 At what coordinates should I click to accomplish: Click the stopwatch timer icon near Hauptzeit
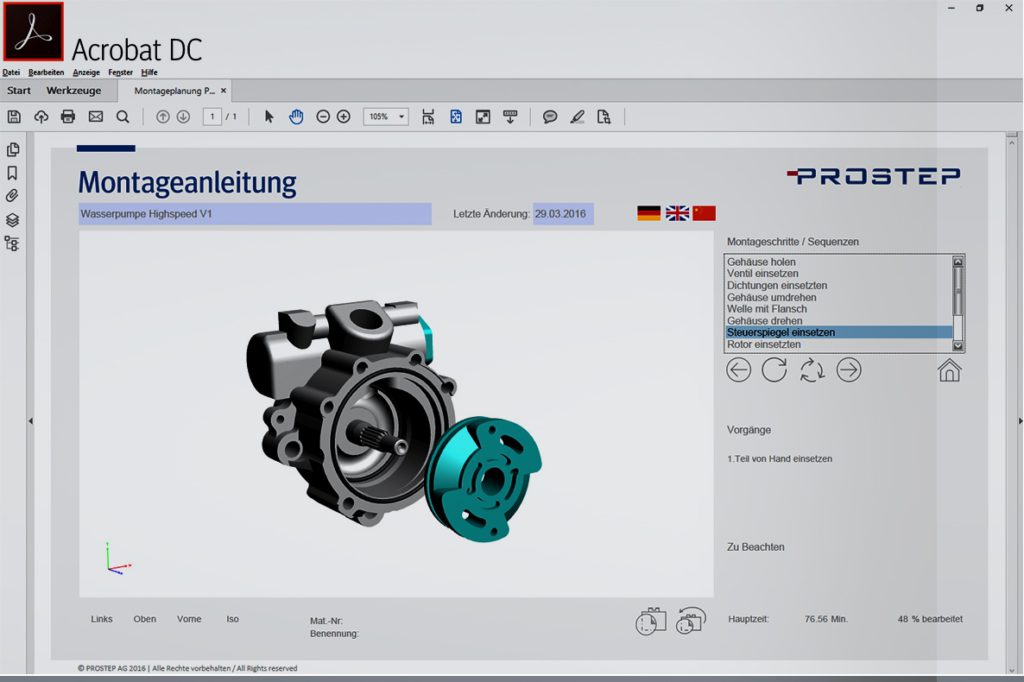click(x=650, y=620)
